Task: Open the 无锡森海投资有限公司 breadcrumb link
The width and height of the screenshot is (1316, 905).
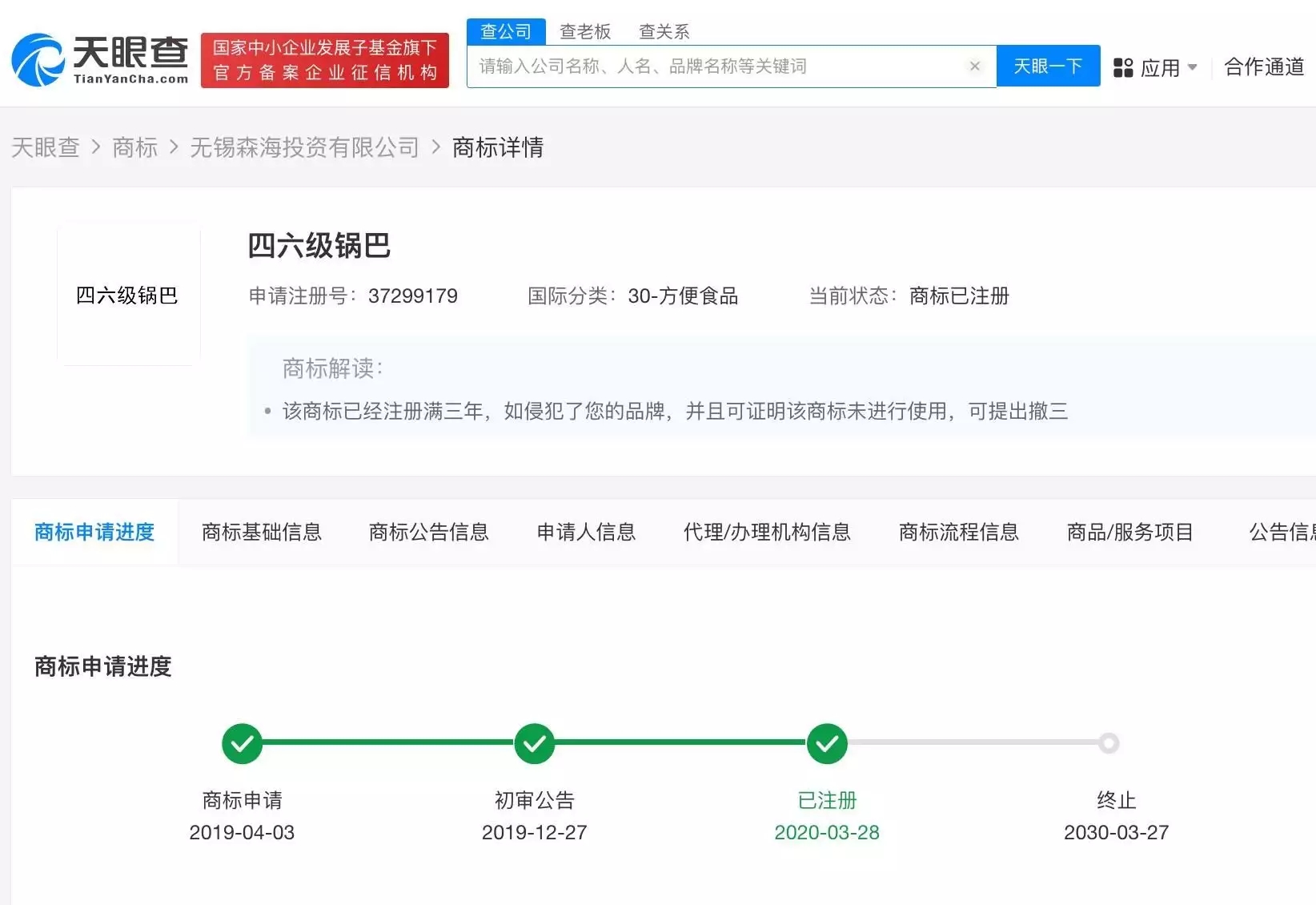Action: (304, 147)
